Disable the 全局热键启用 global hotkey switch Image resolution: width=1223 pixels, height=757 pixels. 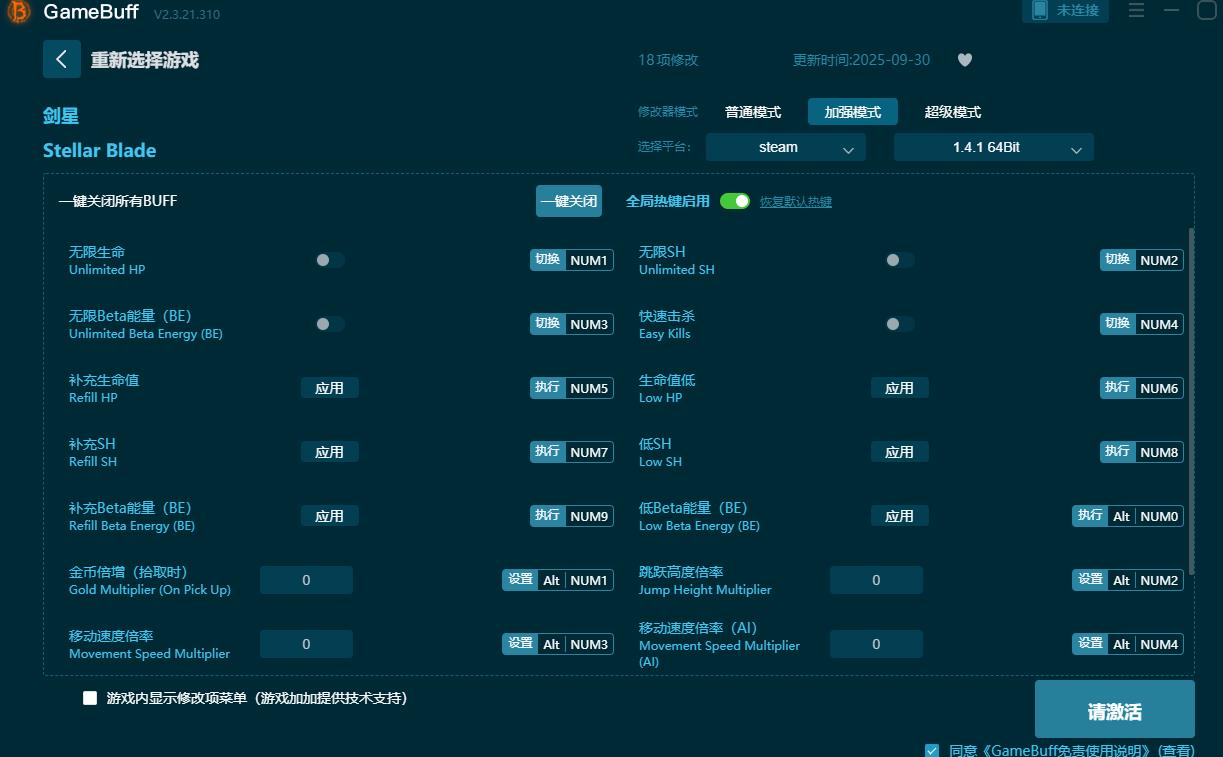tap(735, 201)
